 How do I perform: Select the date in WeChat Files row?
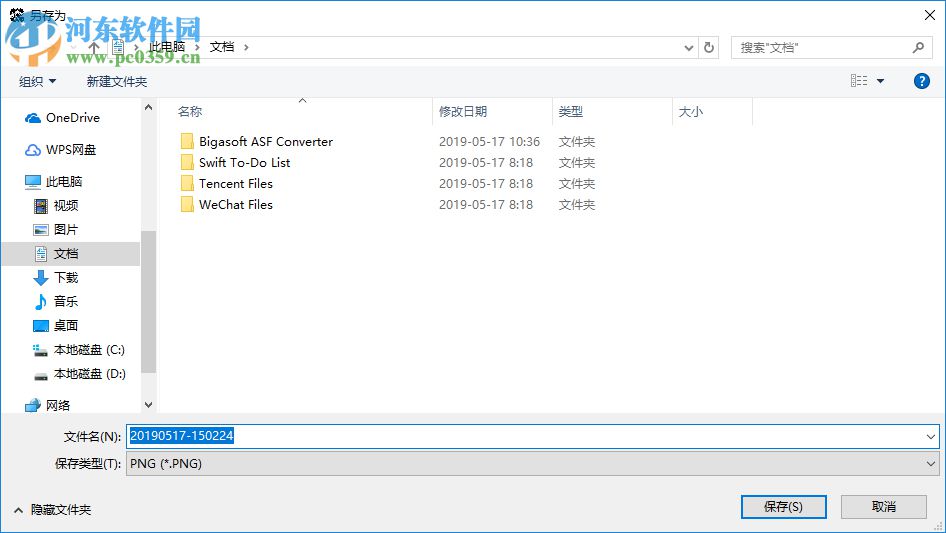(x=486, y=205)
